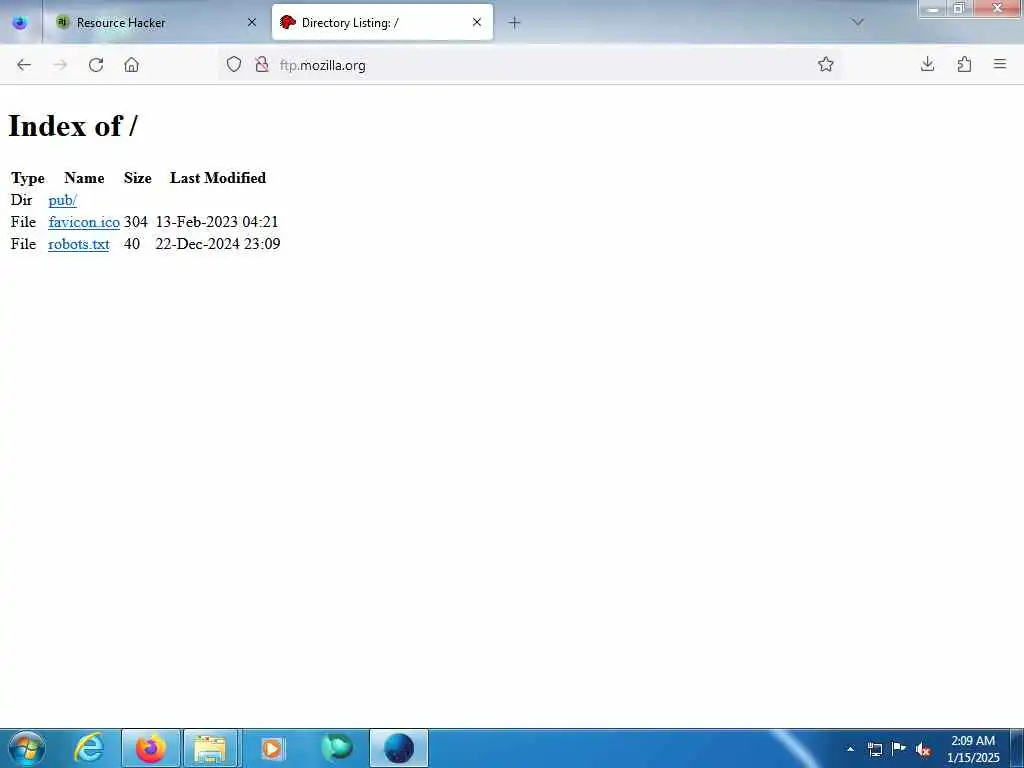Show site security info via crossed lock icon
1024x768 pixels.
tap(262, 64)
